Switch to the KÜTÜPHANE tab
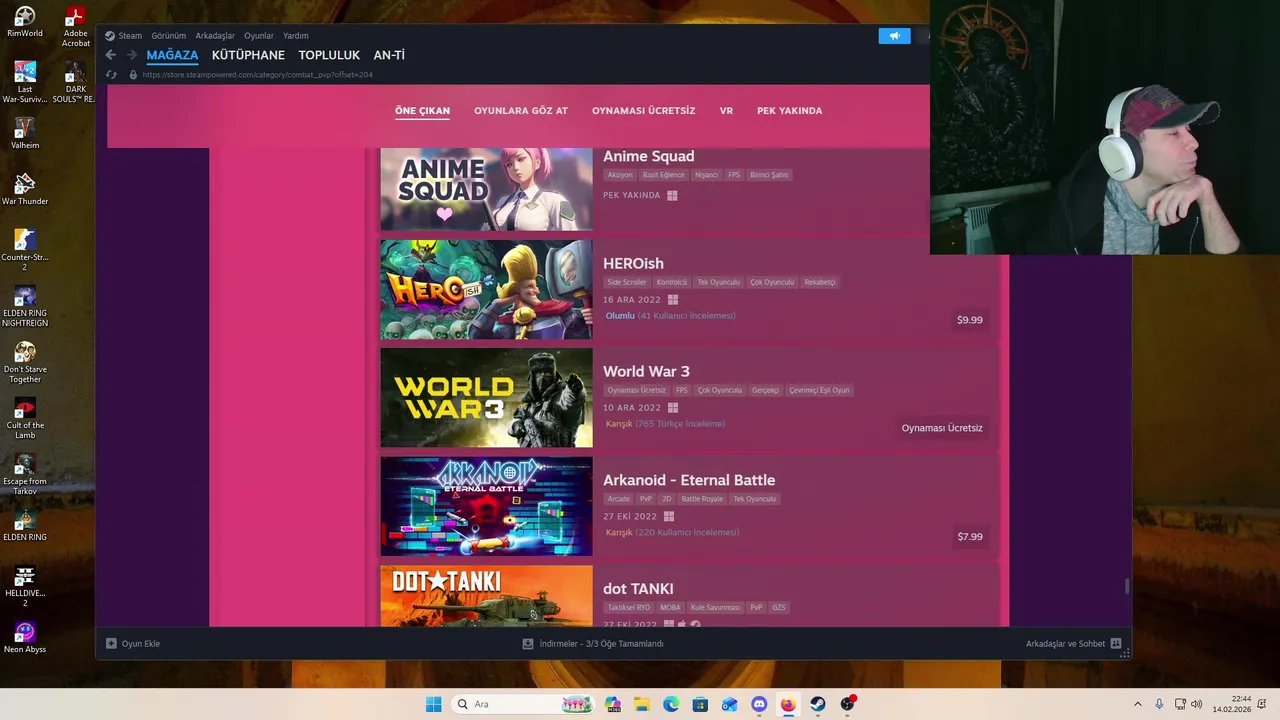 click(x=248, y=55)
